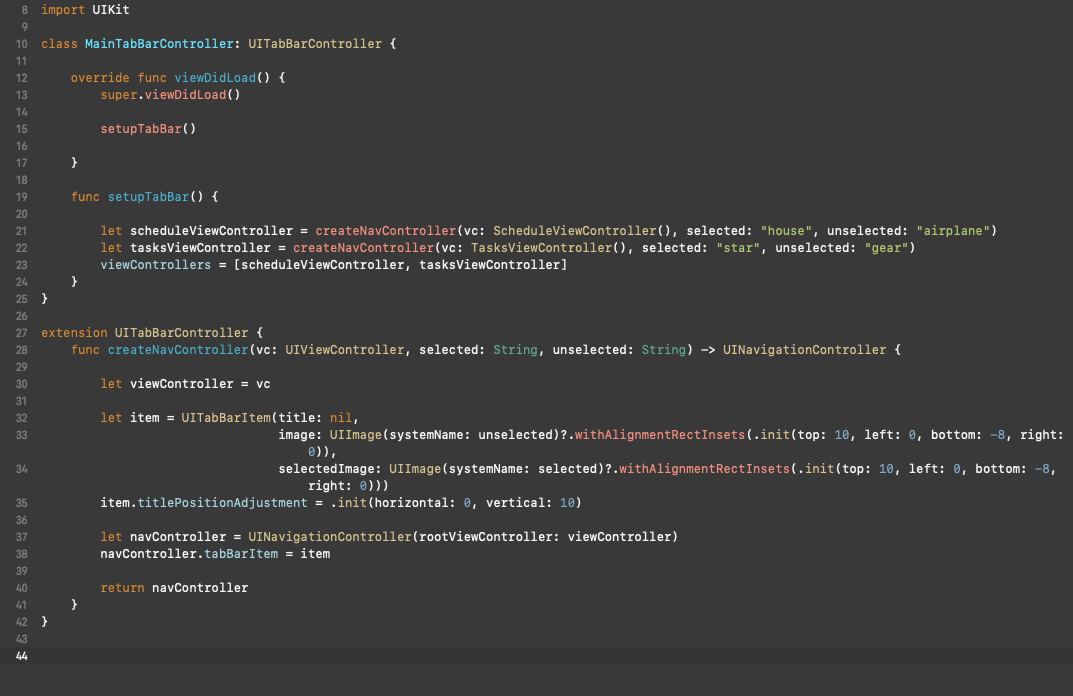The width and height of the screenshot is (1073, 696).
Task: Click the 'override' keyword on line 12
Action: pos(100,78)
